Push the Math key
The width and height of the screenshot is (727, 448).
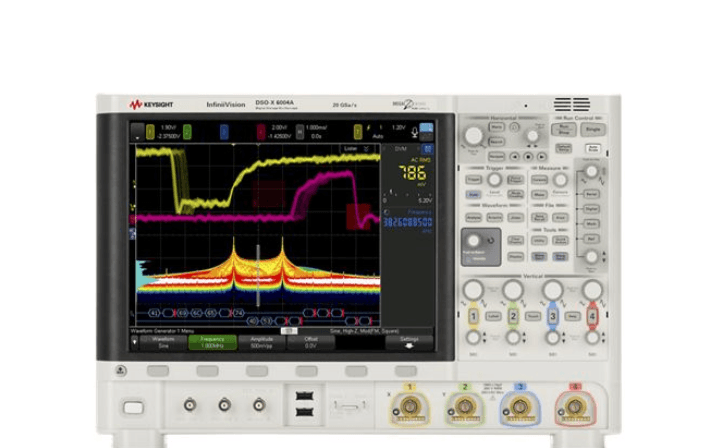(591, 224)
